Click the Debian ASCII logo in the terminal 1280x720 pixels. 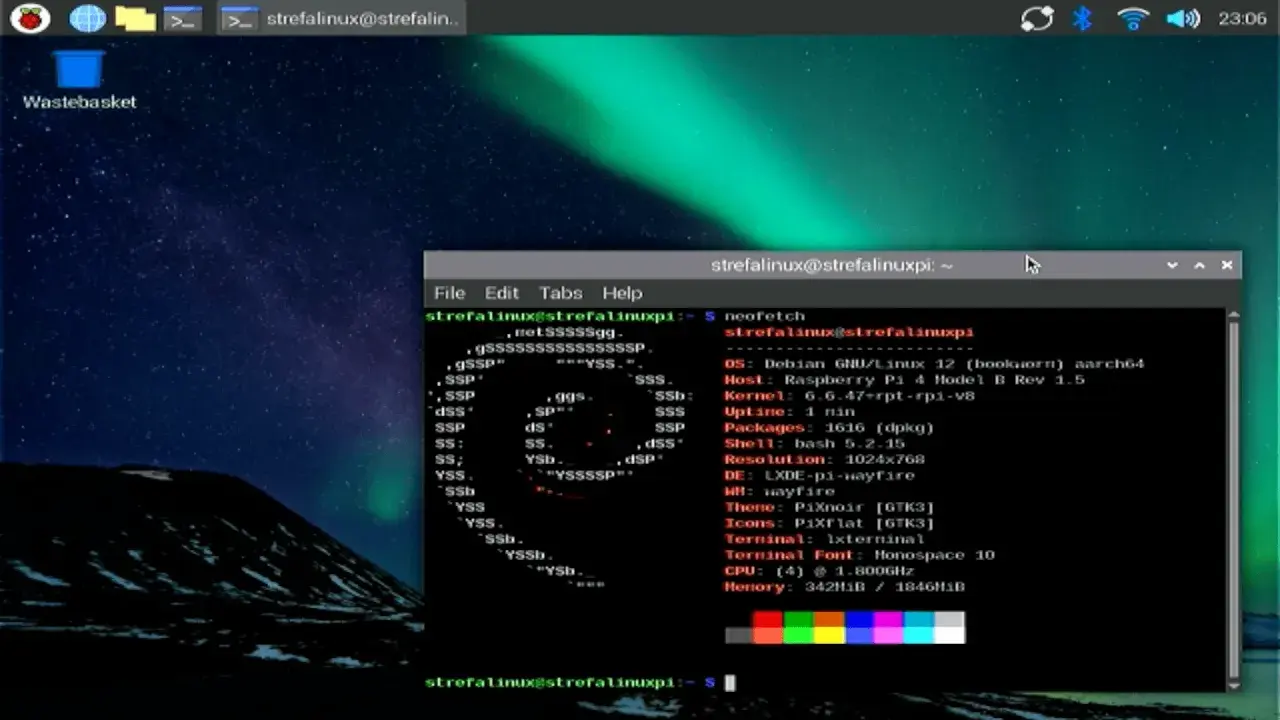(560, 460)
